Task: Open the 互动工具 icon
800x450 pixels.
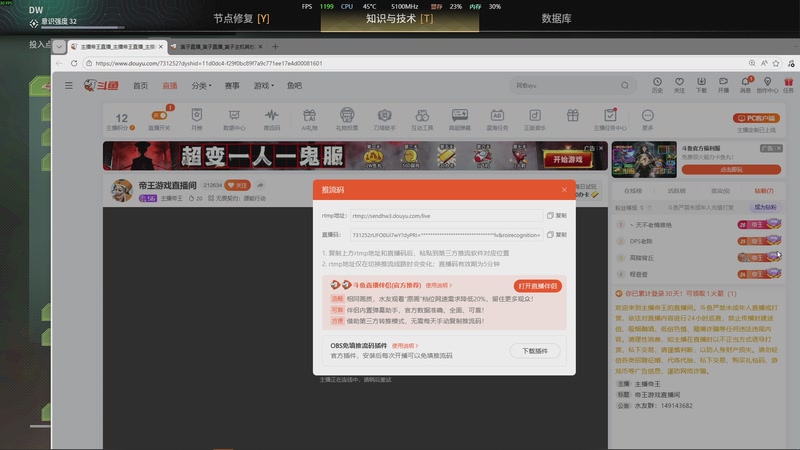Action: pos(422,115)
